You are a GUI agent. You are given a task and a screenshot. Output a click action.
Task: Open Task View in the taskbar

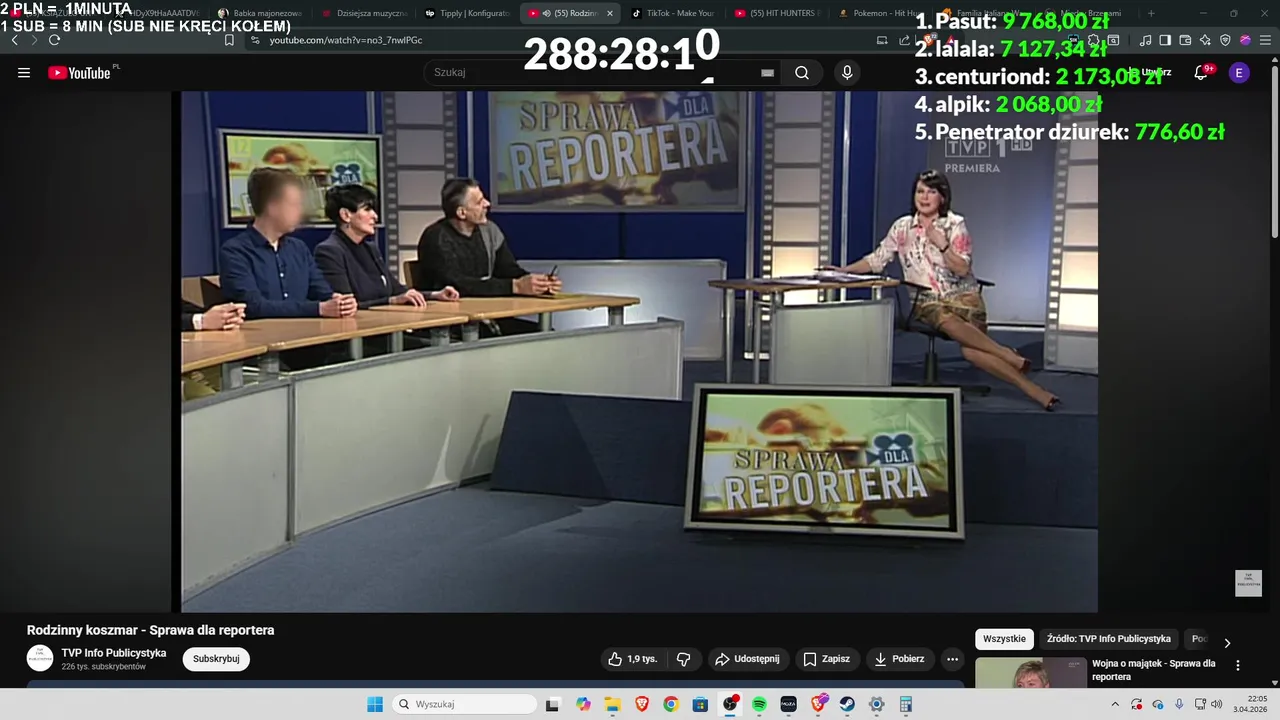[552, 704]
